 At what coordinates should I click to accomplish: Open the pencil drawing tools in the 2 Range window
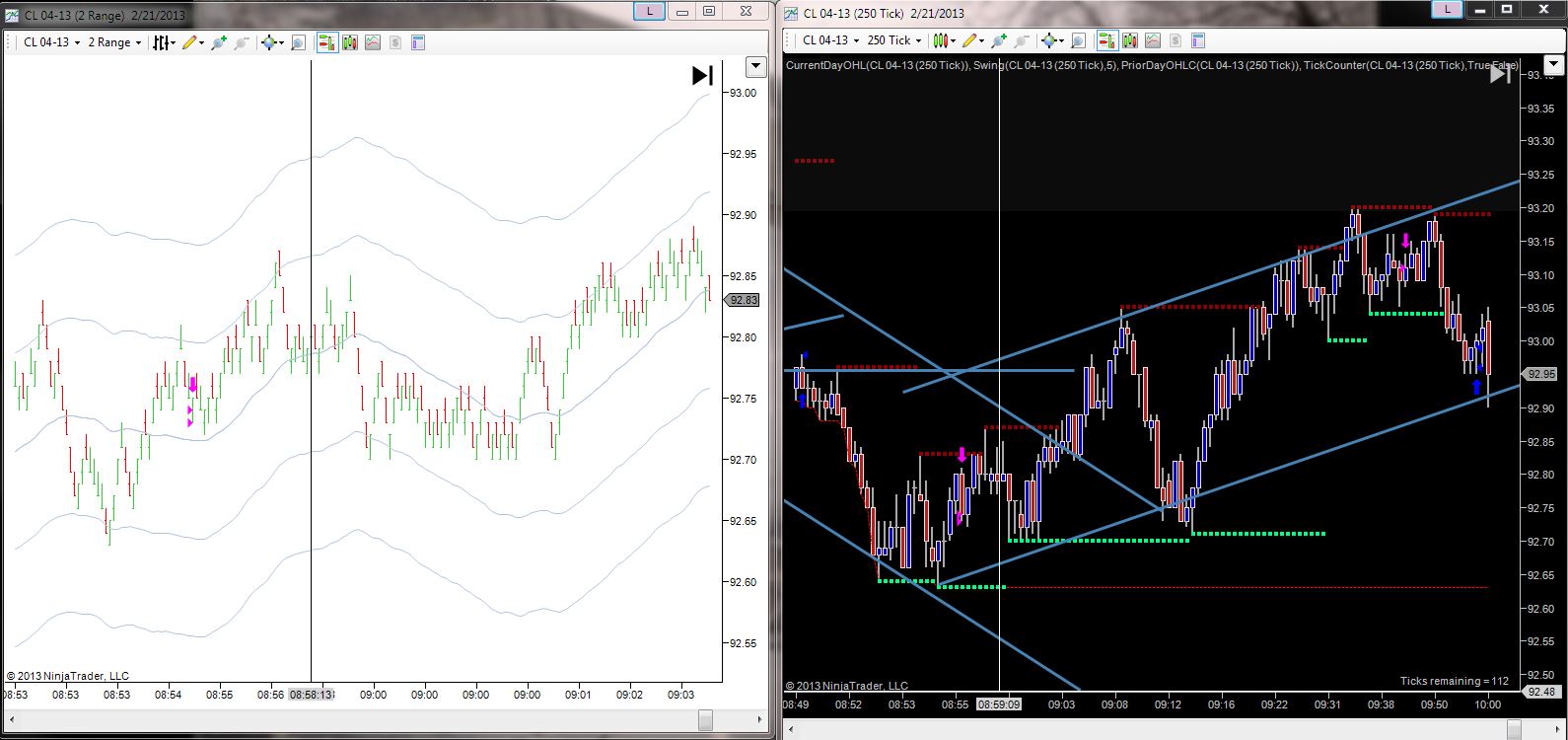(192, 42)
